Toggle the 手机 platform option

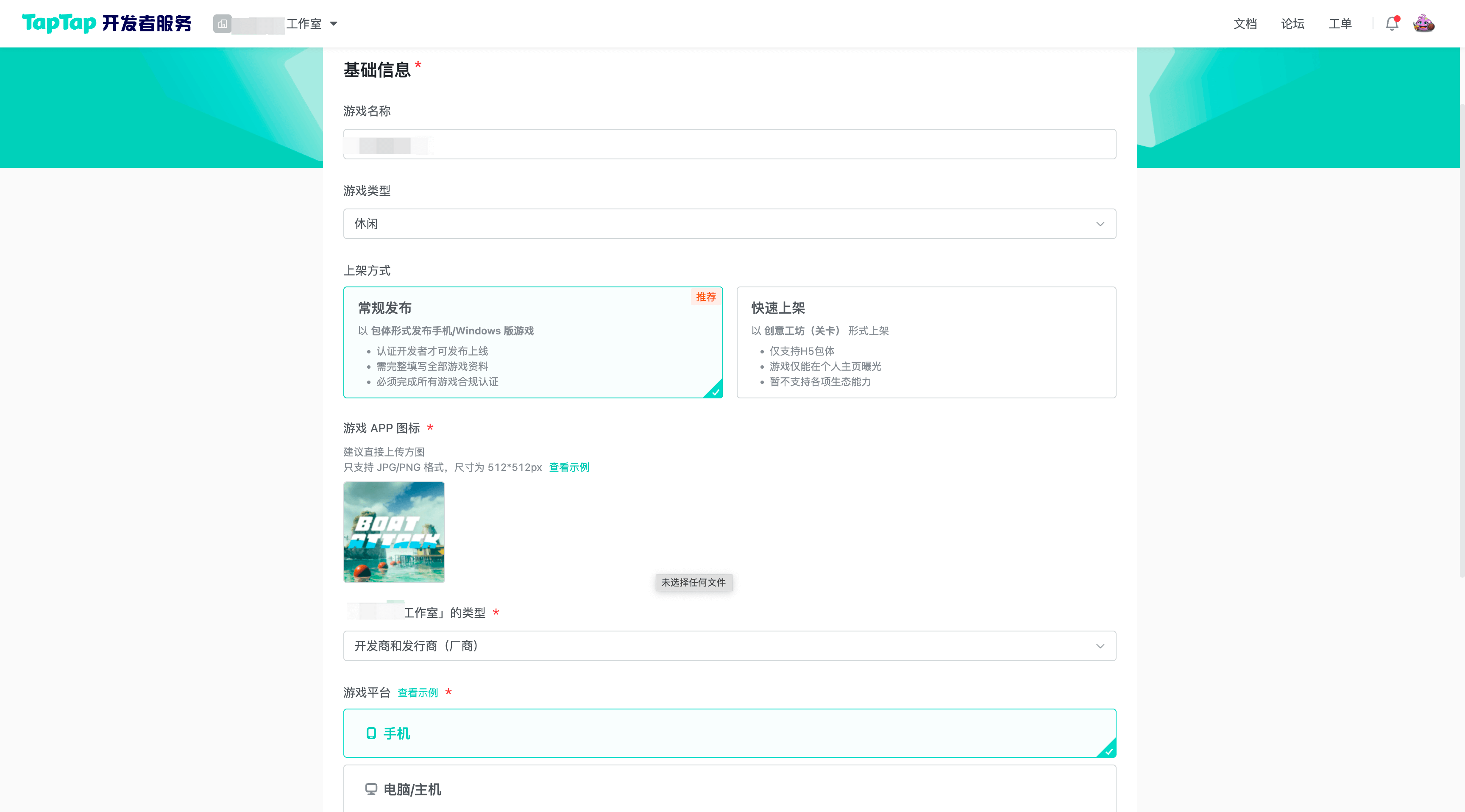729,734
